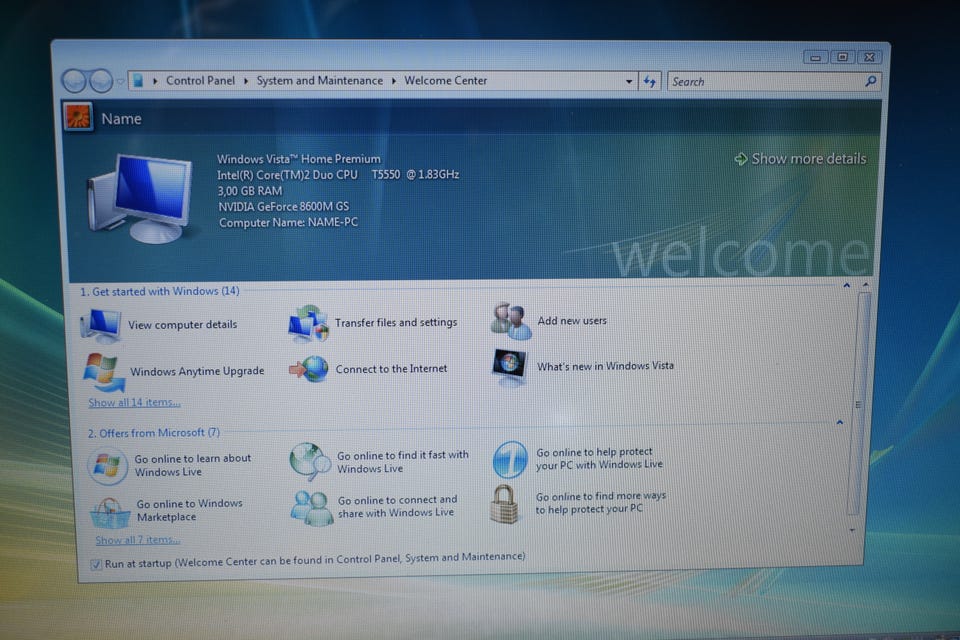The height and width of the screenshot is (640, 960).
Task: Click Go online to learn about Windows Live text
Action: click(193, 465)
